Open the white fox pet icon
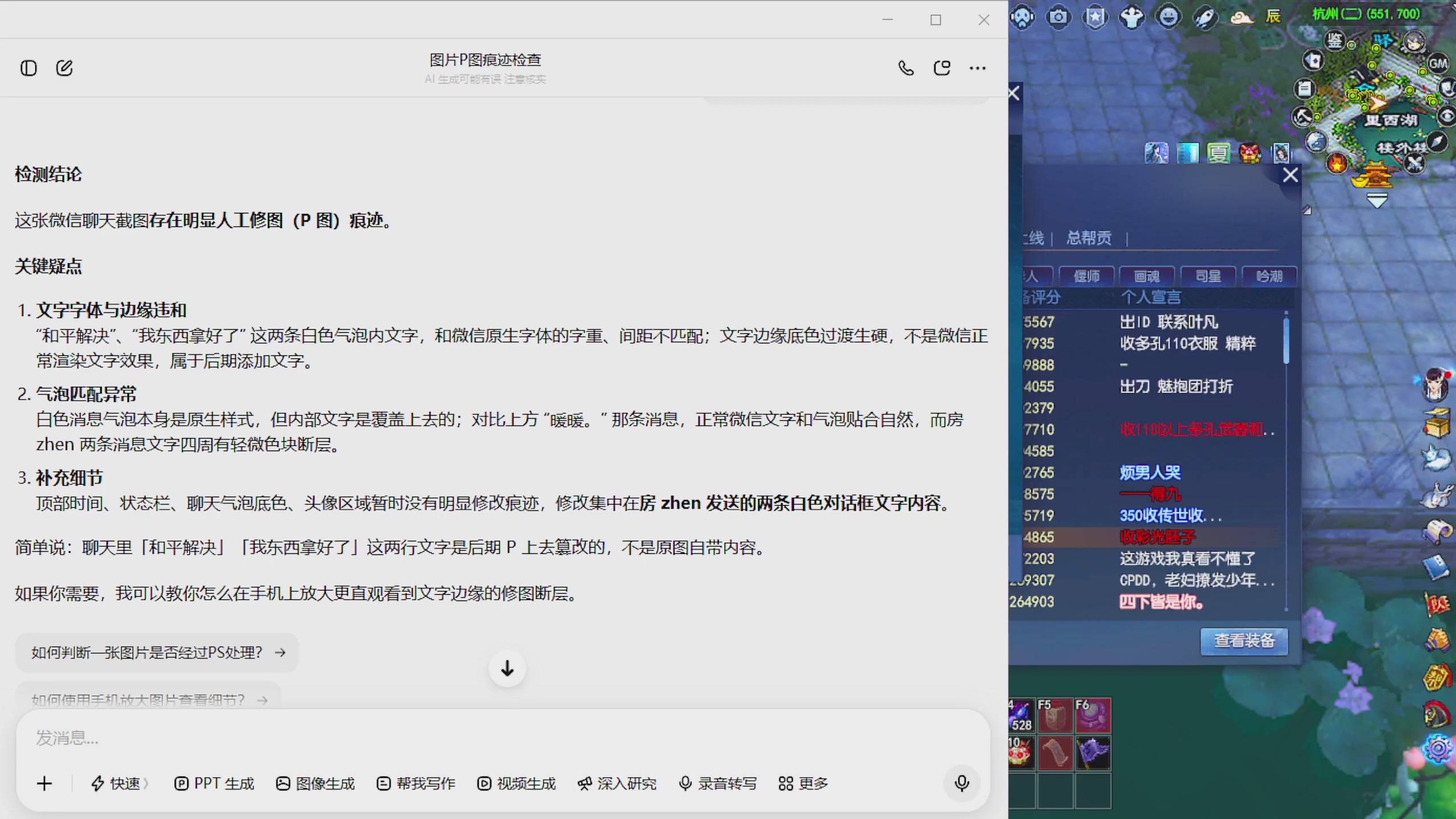Image resolution: width=1456 pixels, height=819 pixels. (x=1437, y=458)
